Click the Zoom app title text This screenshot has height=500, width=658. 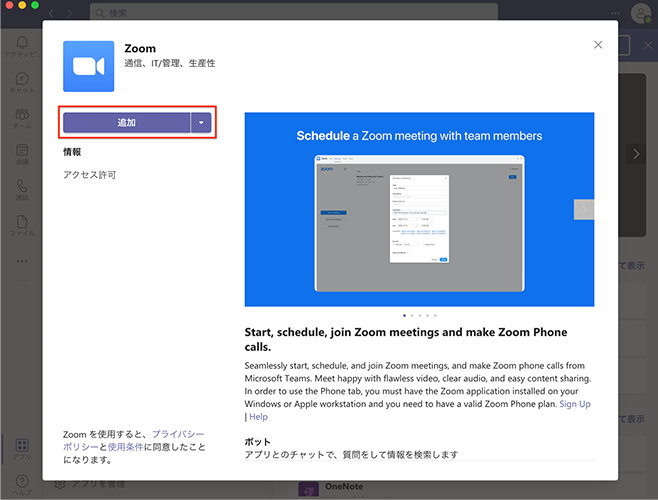click(140, 49)
